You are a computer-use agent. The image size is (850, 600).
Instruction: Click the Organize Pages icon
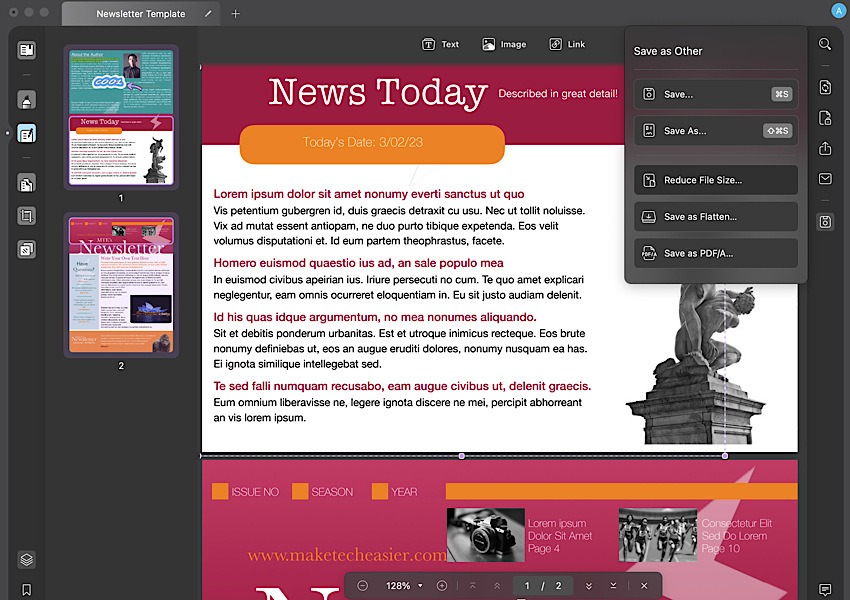(27, 183)
